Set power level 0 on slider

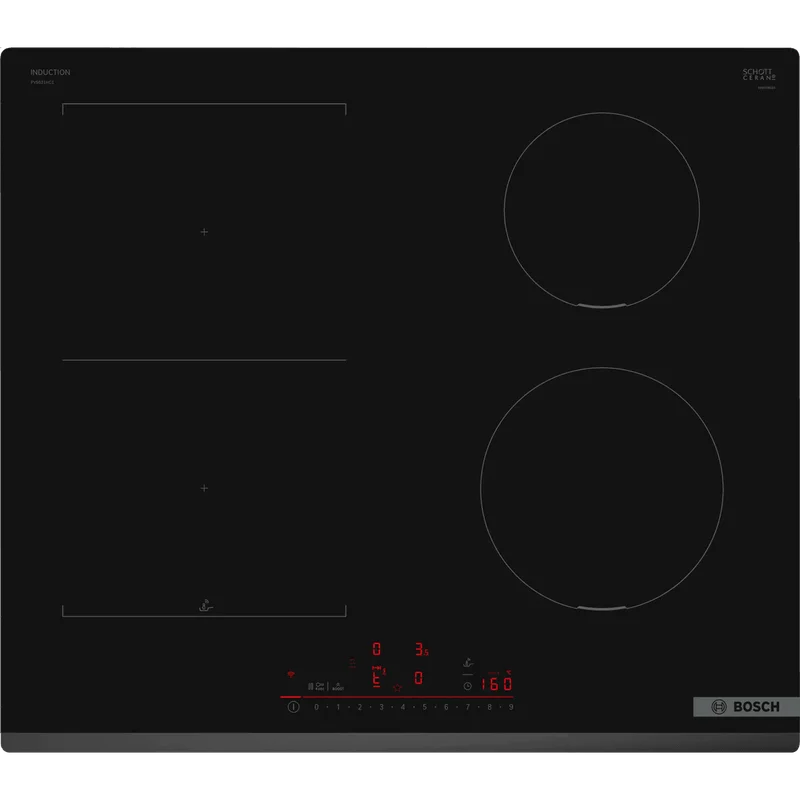click(x=316, y=707)
